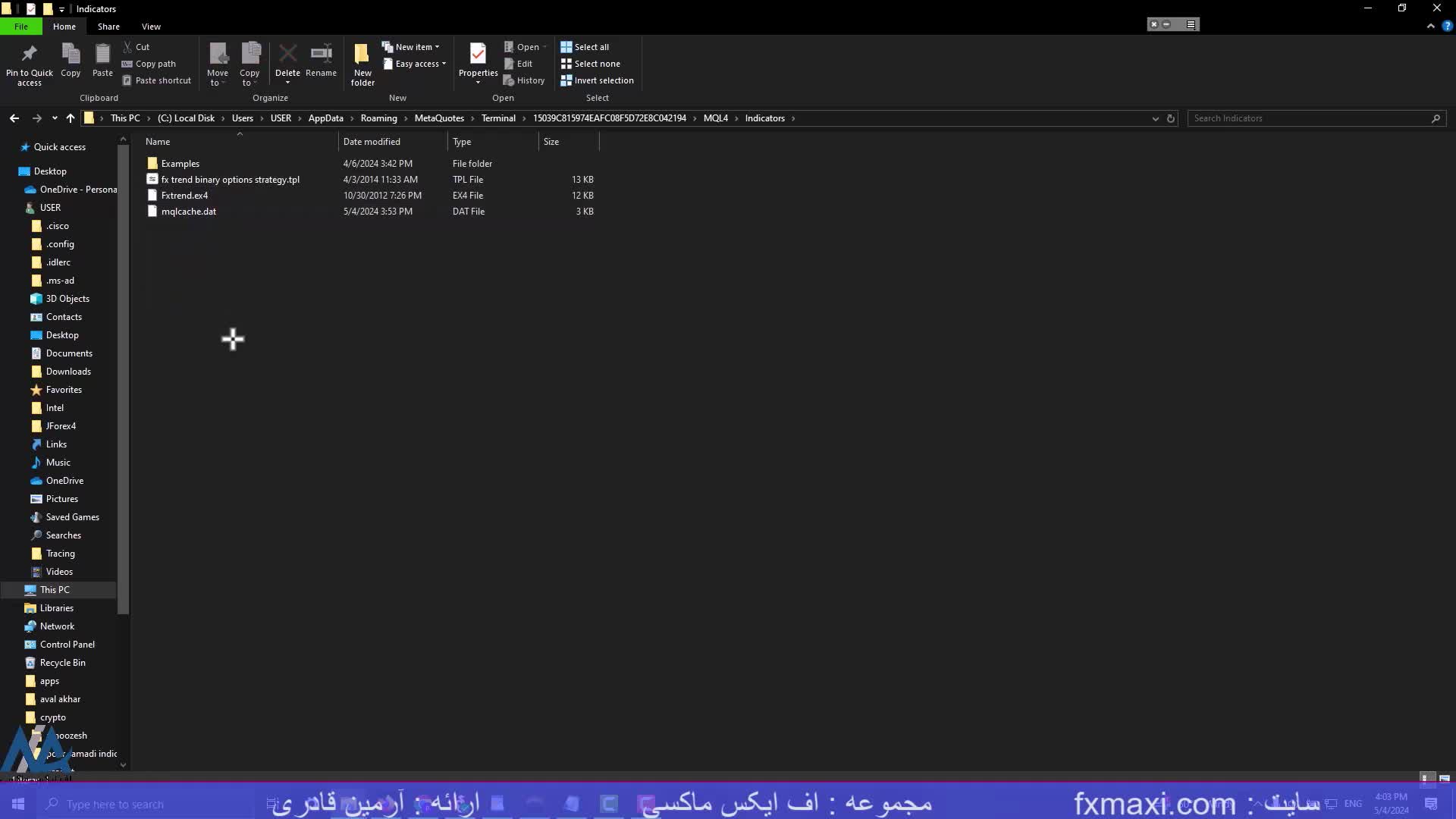This screenshot has height=819, width=1456.
Task: Click the Rename icon in ribbon
Action: click(x=321, y=55)
